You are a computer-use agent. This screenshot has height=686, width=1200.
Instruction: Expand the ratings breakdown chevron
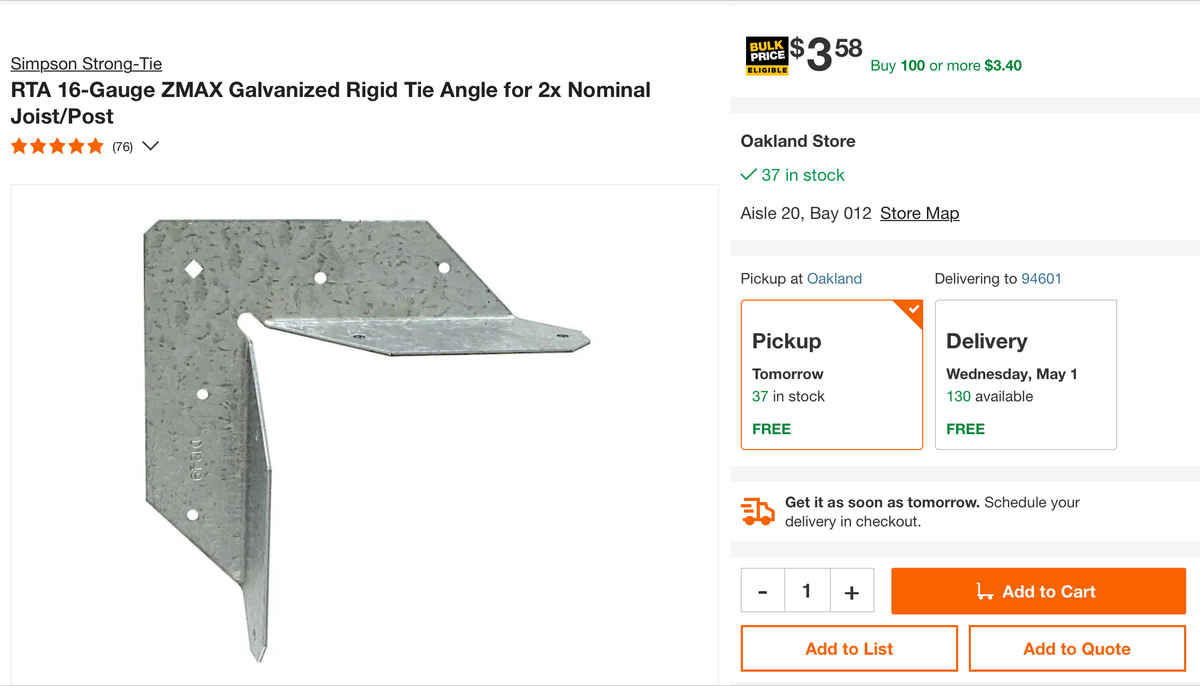[x=150, y=146]
